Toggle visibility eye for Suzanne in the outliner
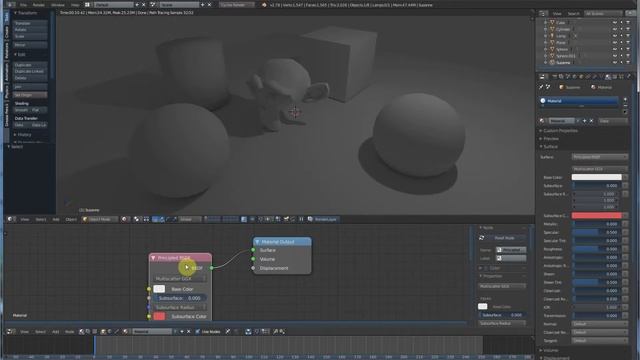640x360 pixels. tap(615, 62)
